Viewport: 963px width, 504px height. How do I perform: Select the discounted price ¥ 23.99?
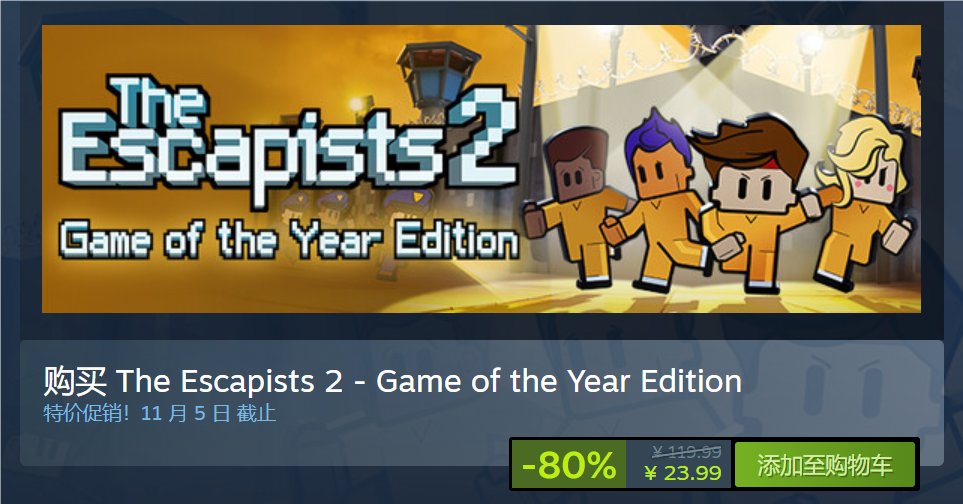click(684, 473)
